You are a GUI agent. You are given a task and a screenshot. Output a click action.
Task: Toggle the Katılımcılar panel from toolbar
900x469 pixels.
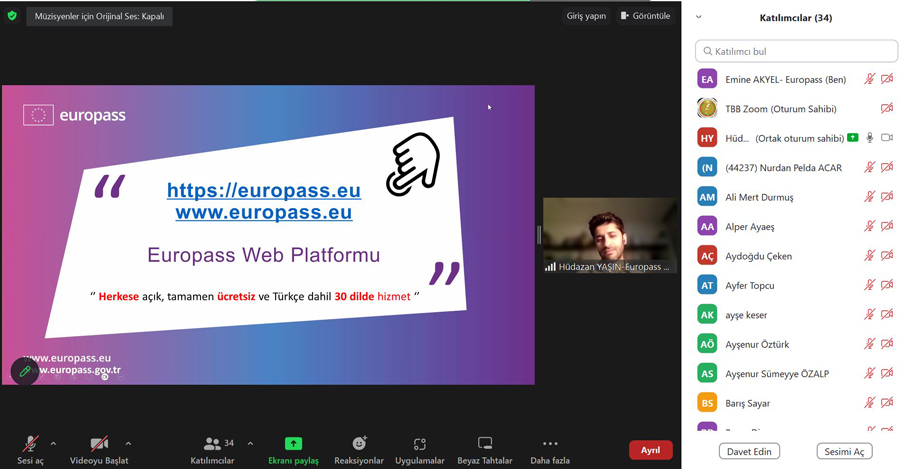pos(212,449)
